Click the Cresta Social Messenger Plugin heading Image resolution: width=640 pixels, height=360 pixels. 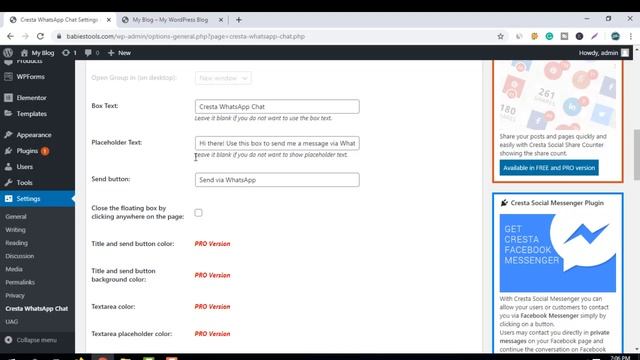pos(557,203)
